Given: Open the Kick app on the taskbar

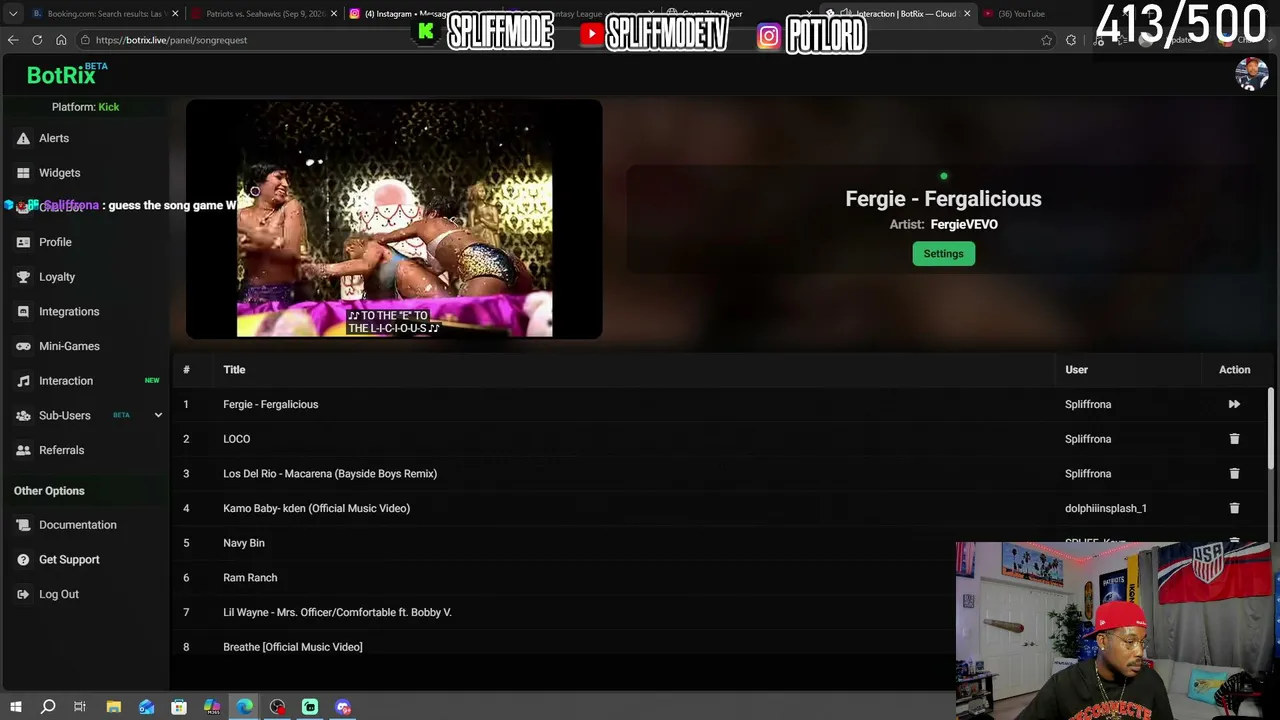Looking at the screenshot, I should (x=310, y=707).
